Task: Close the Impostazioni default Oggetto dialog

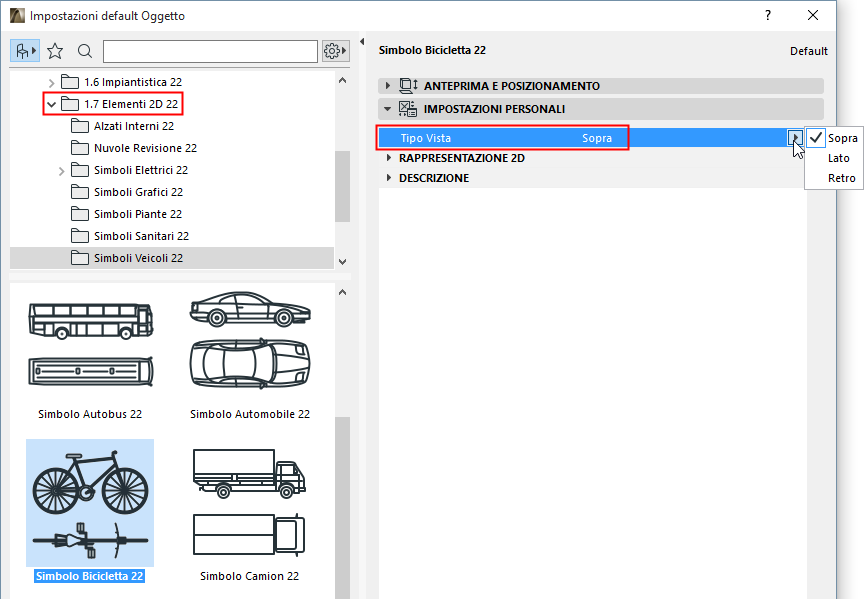Action: coord(813,15)
